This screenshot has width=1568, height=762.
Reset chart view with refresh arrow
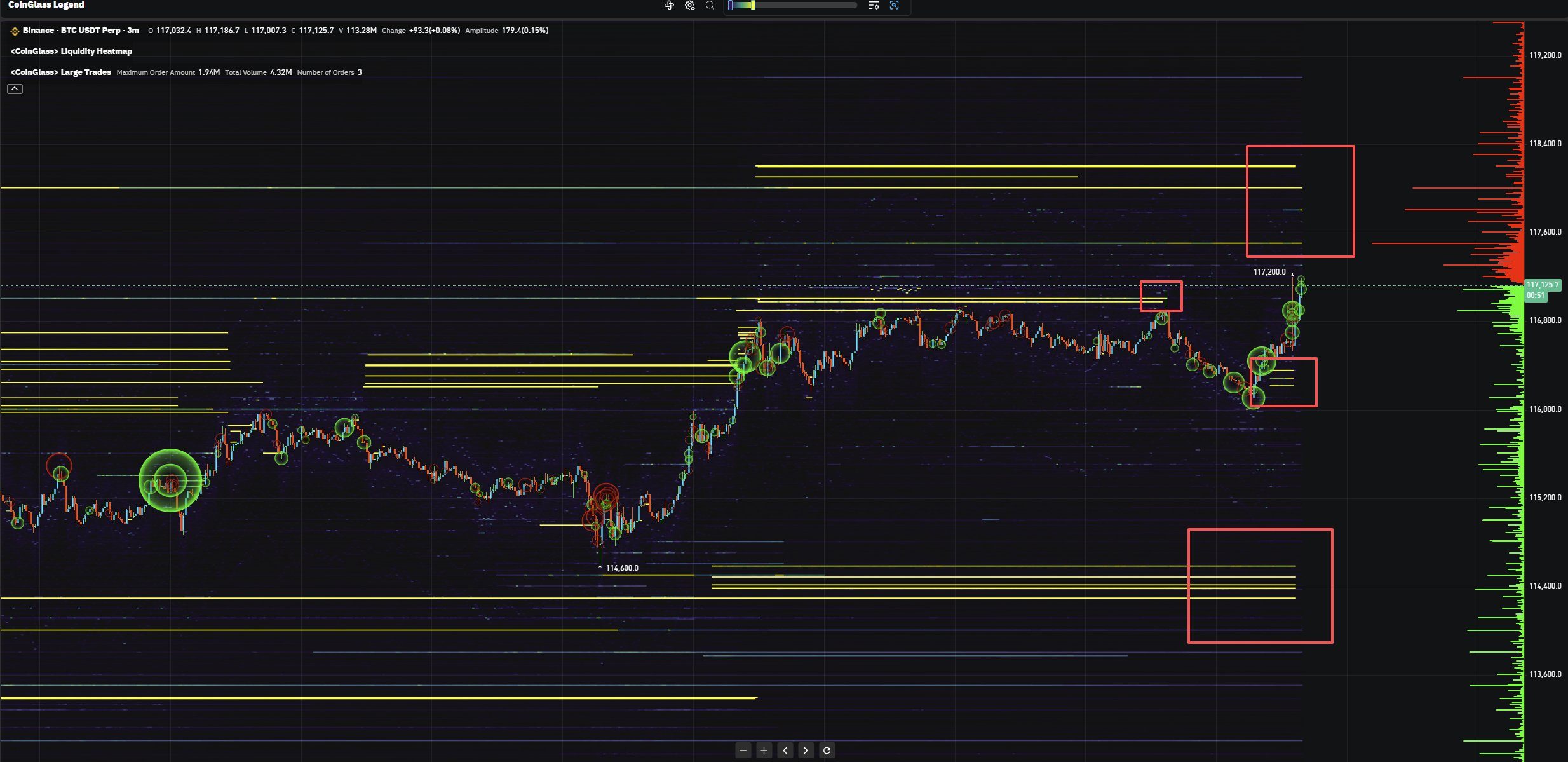coord(827,751)
